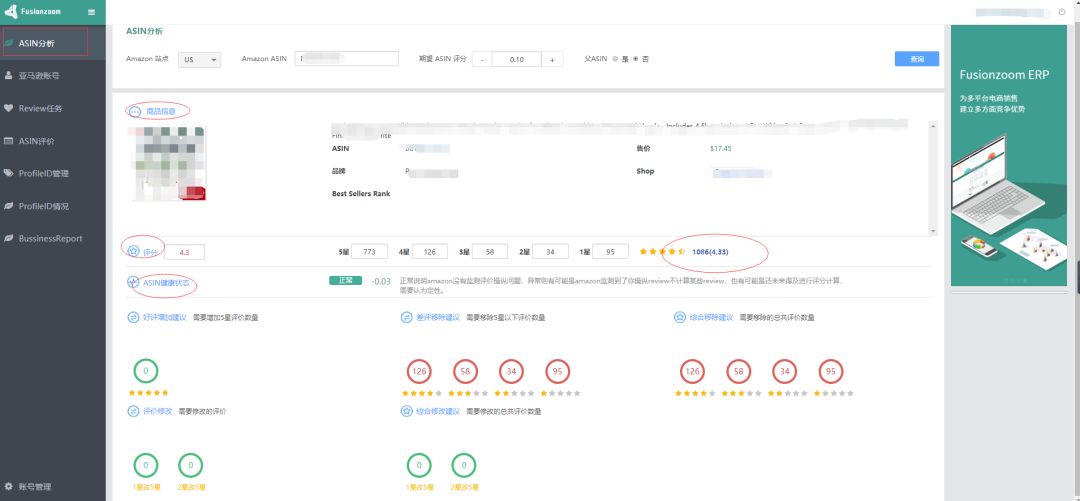Toggle the sidebar hamburger menu icon
The width and height of the screenshot is (1080, 501).
click(x=92, y=12)
